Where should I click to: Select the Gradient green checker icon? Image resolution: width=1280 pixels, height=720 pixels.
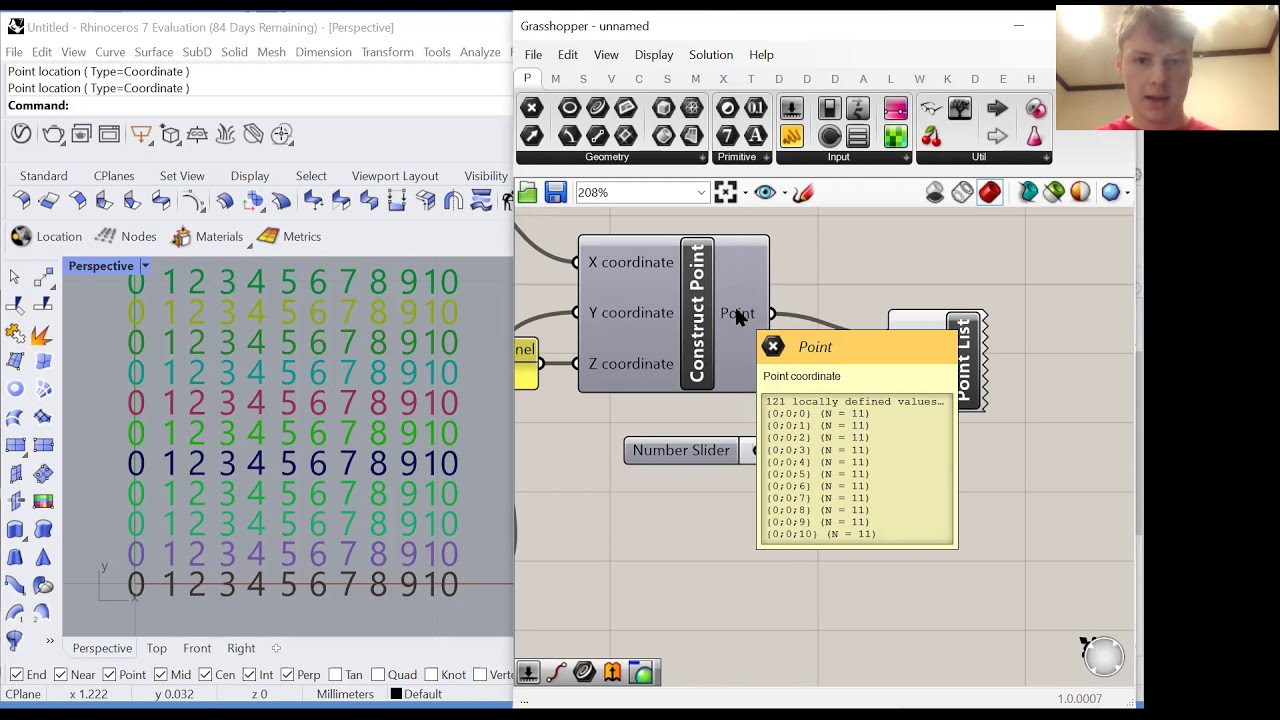895,135
